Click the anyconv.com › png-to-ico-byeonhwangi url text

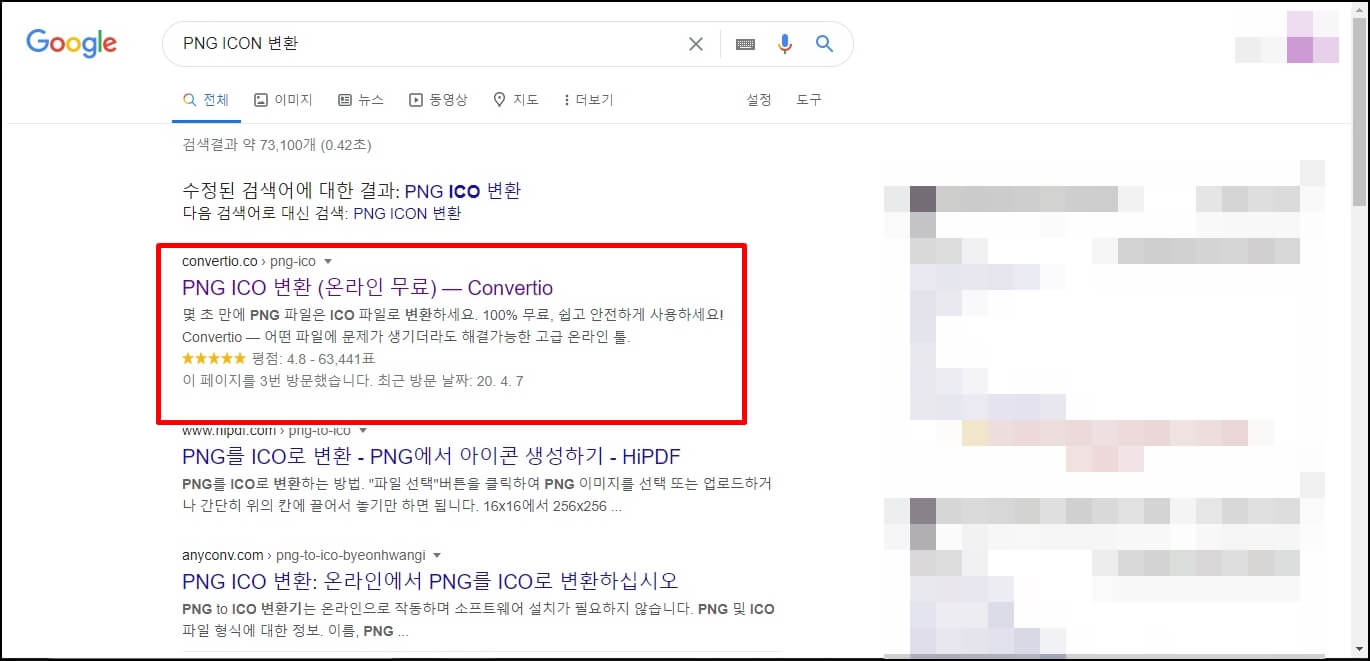coord(304,555)
